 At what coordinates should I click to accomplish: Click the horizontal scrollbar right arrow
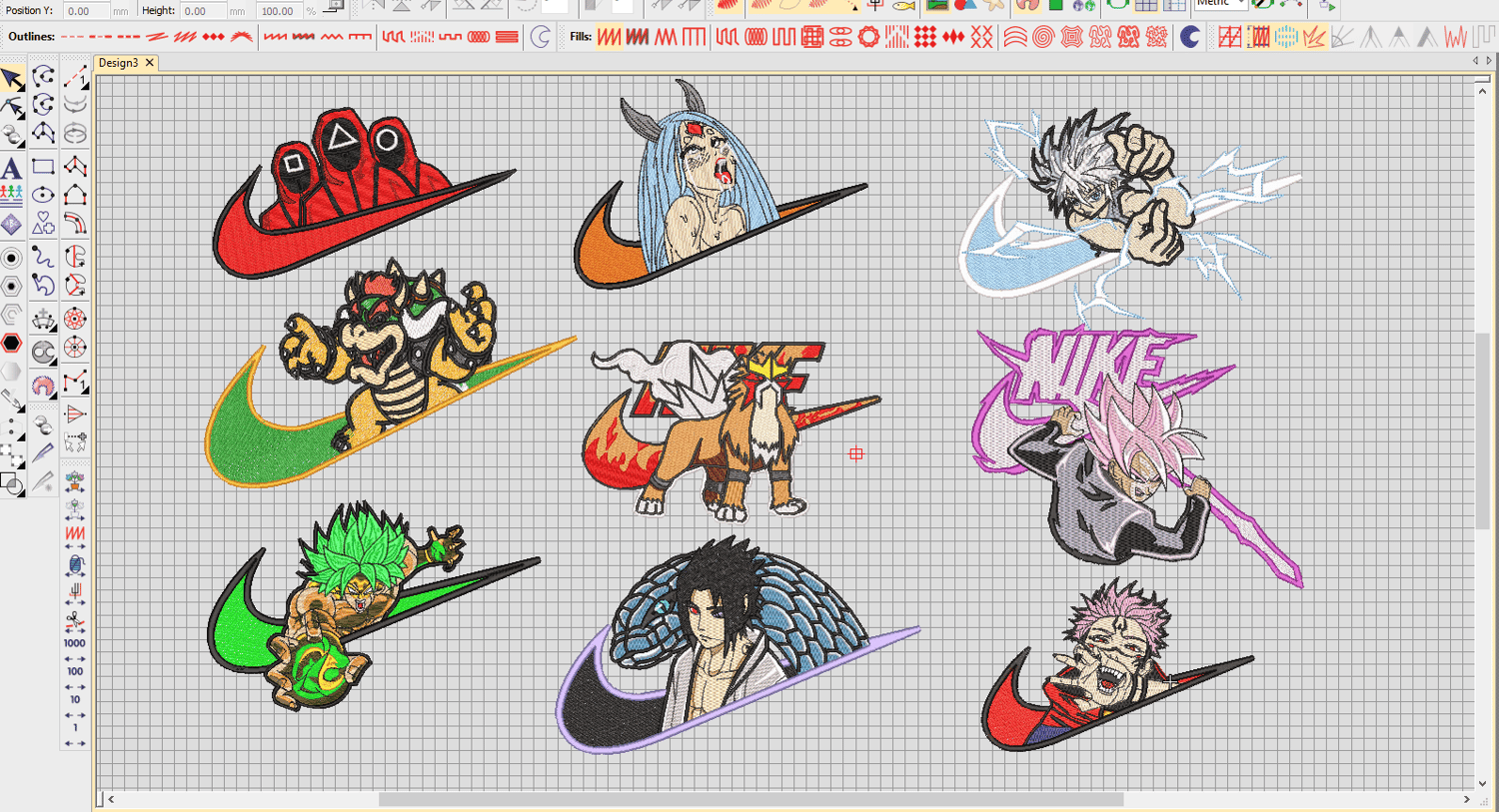tap(1467, 799)
